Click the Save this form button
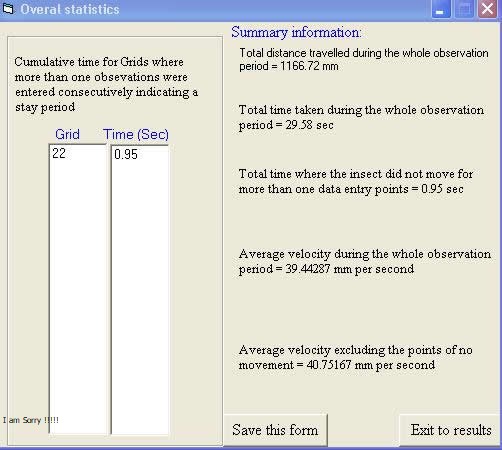The width and height of the screenshot is (502, 450). [x=275, y=430]
